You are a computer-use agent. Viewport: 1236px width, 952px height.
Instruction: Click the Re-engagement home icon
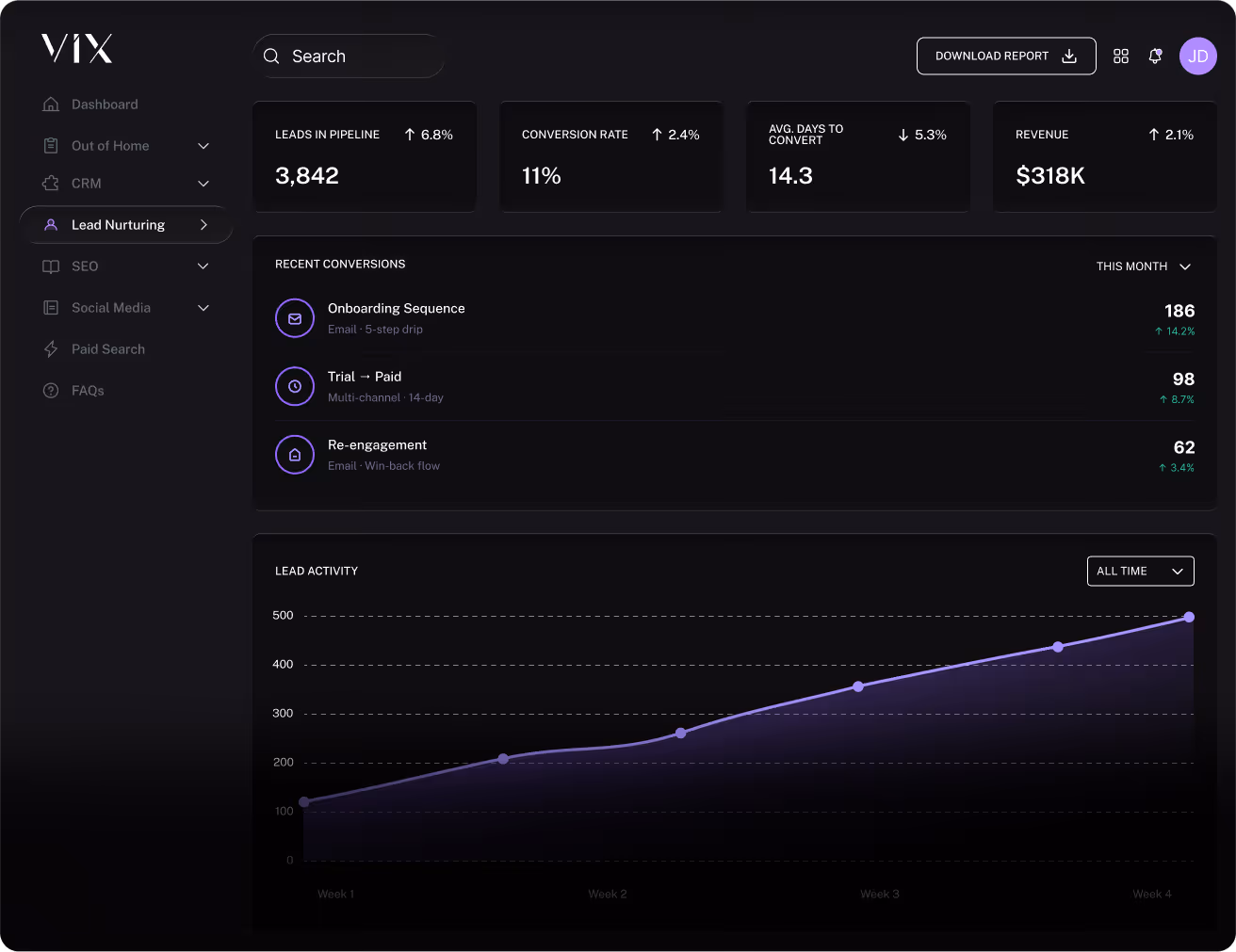295,455
